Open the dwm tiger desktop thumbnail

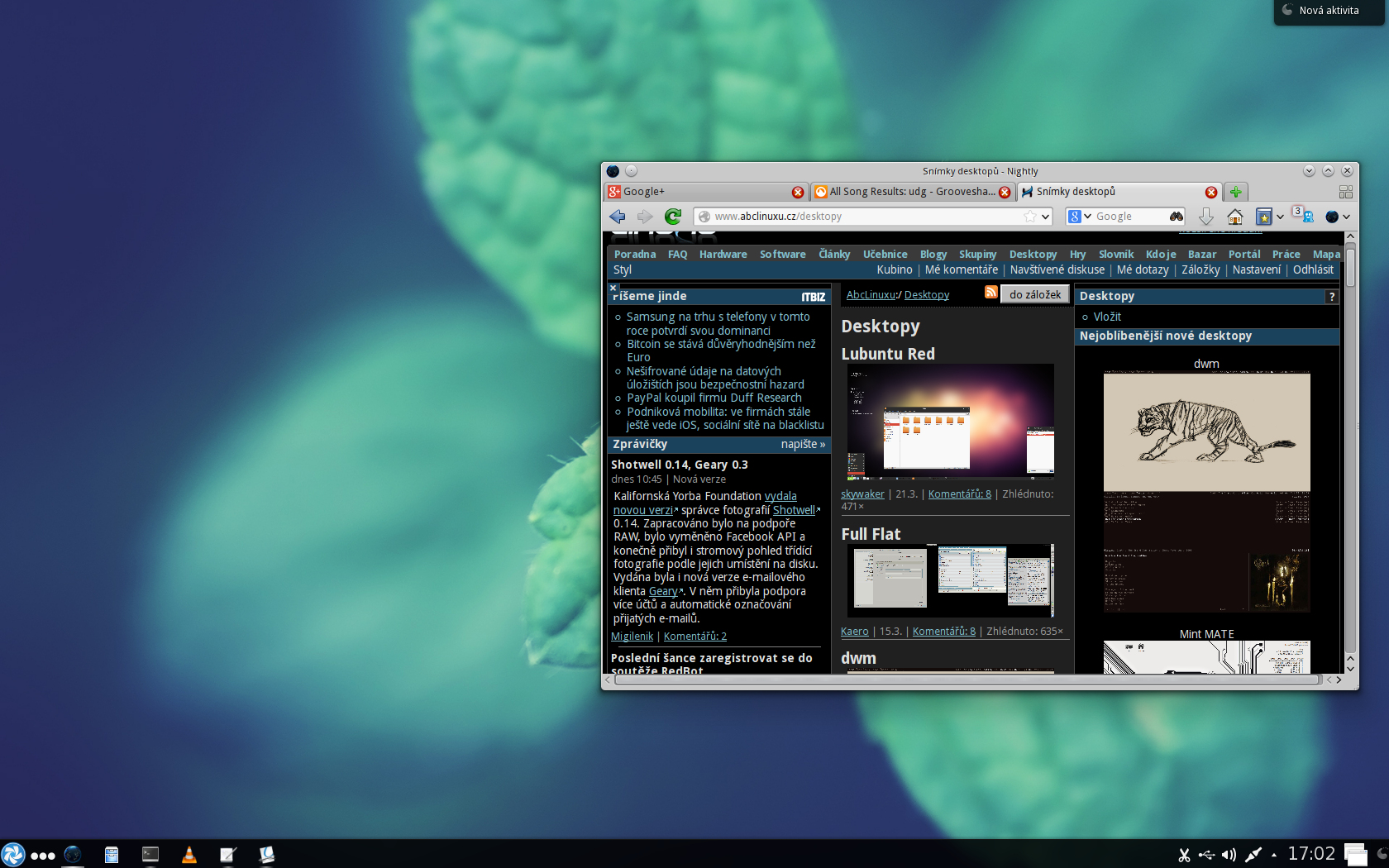coord(1207,492)
